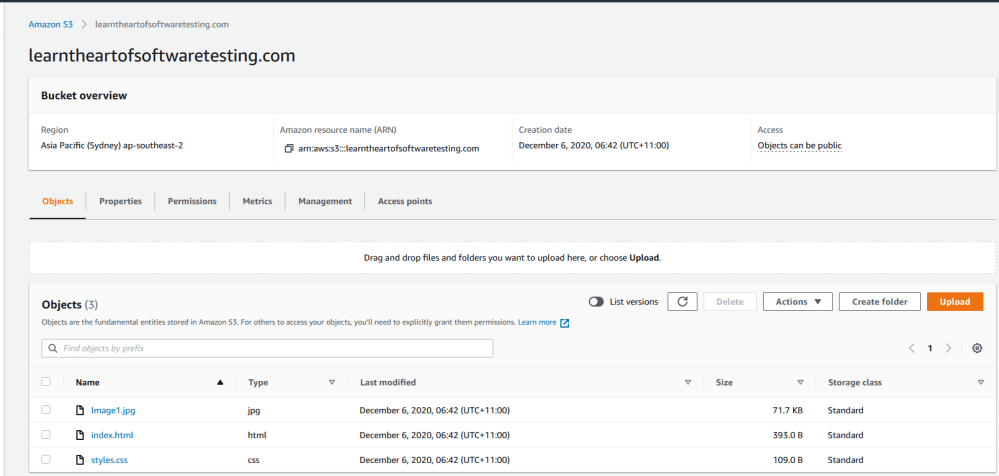Click the Create folder button

click(880, 301)
